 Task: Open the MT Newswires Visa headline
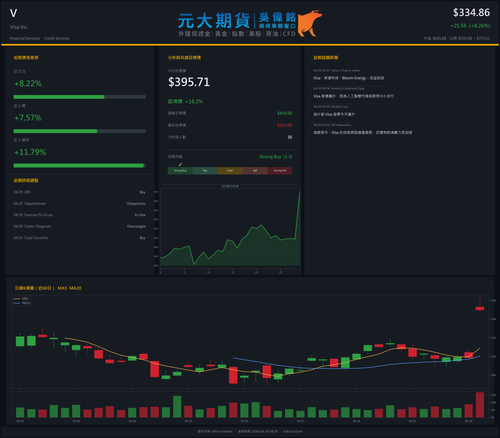coord(363,132)
